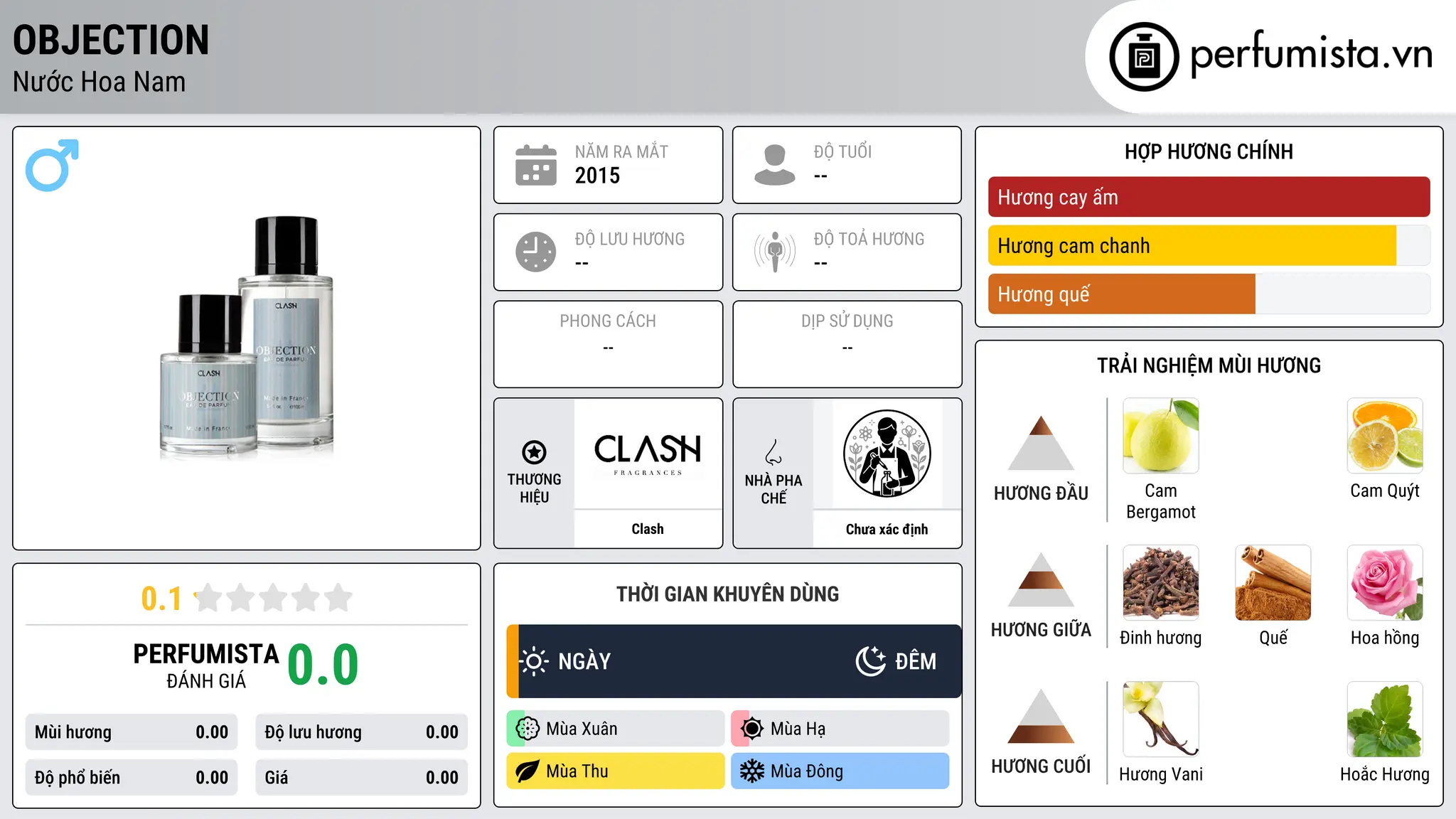Click the Trải nghiệm mùi hương heading
This screenshot has width=1456, height=819.
tap(1209, 365)
